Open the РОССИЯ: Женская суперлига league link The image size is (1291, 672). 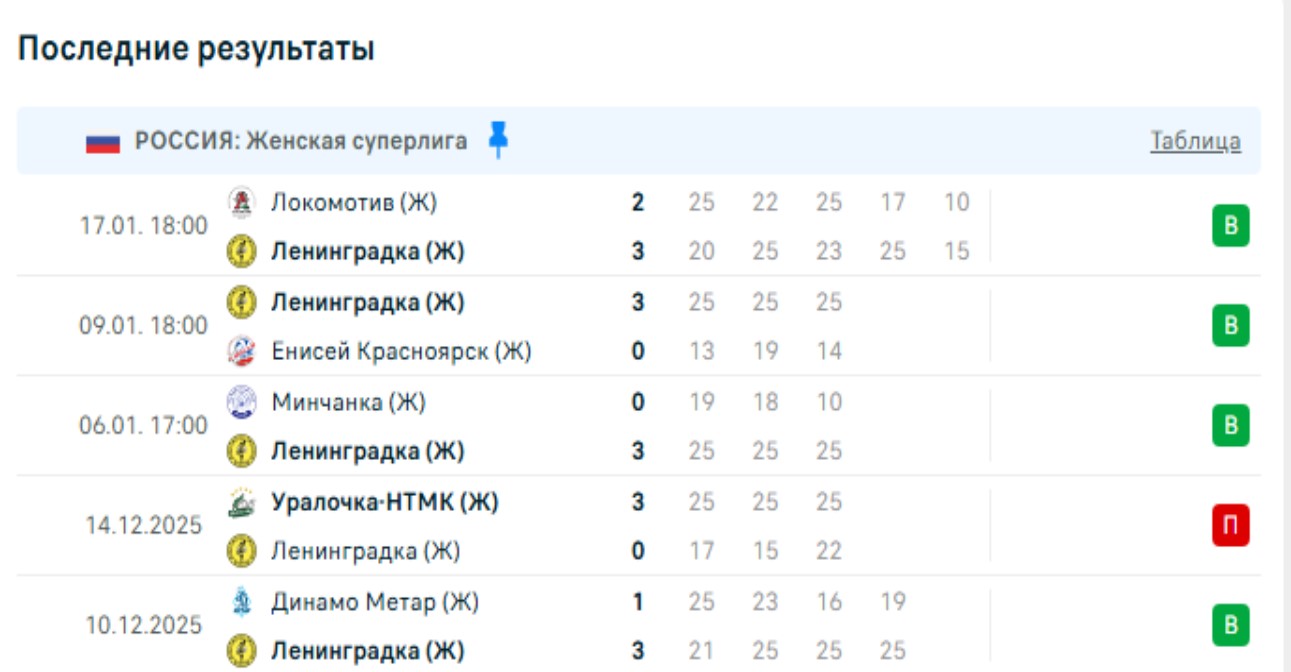[301, 141]
